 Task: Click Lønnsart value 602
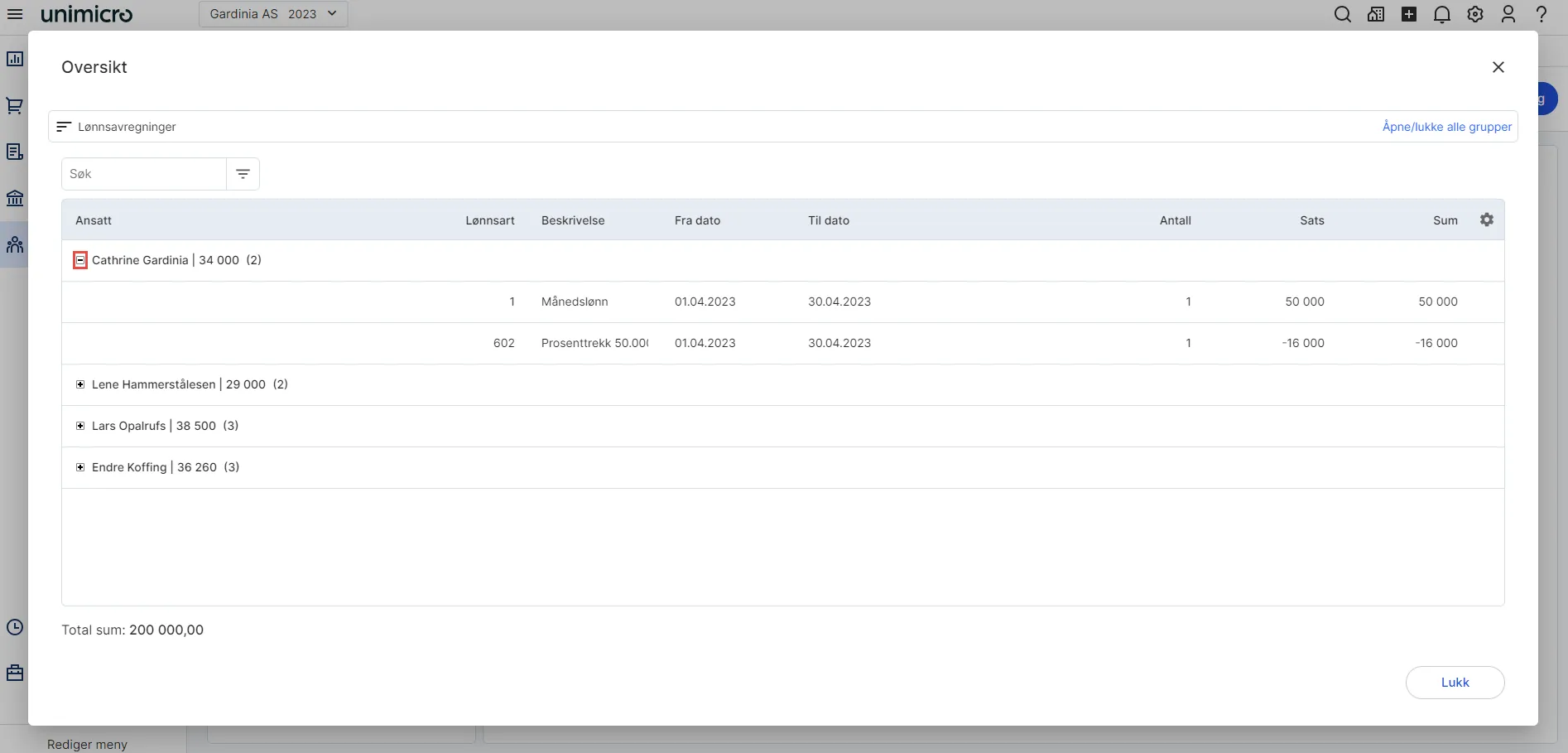click(x=504, y=343)
